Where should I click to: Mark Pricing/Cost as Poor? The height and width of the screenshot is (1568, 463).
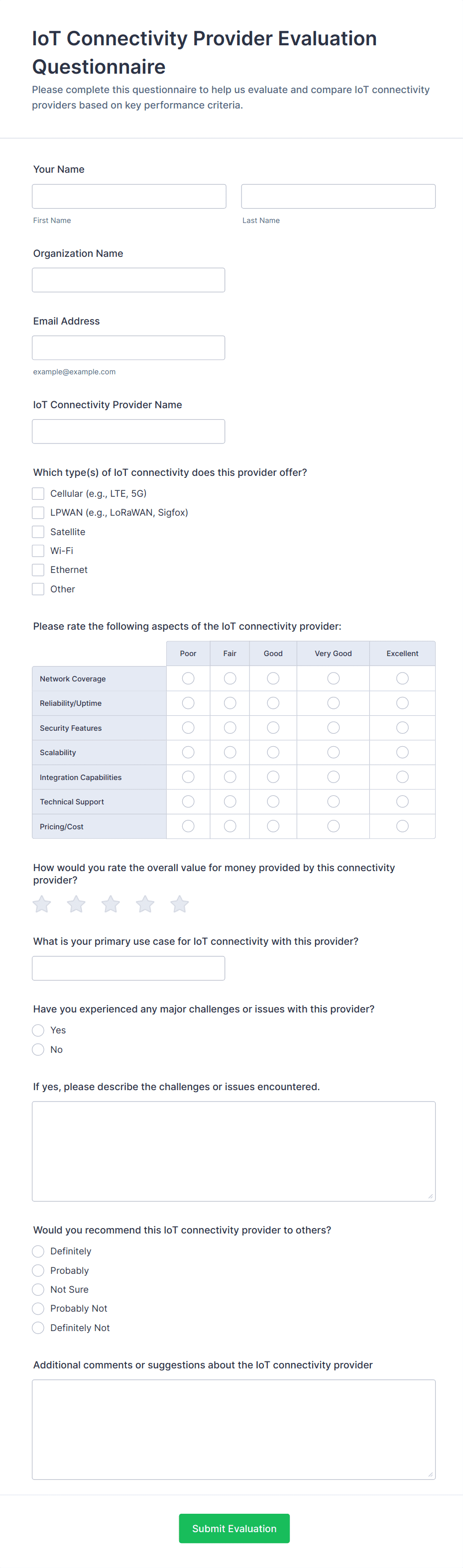point(189,826)
